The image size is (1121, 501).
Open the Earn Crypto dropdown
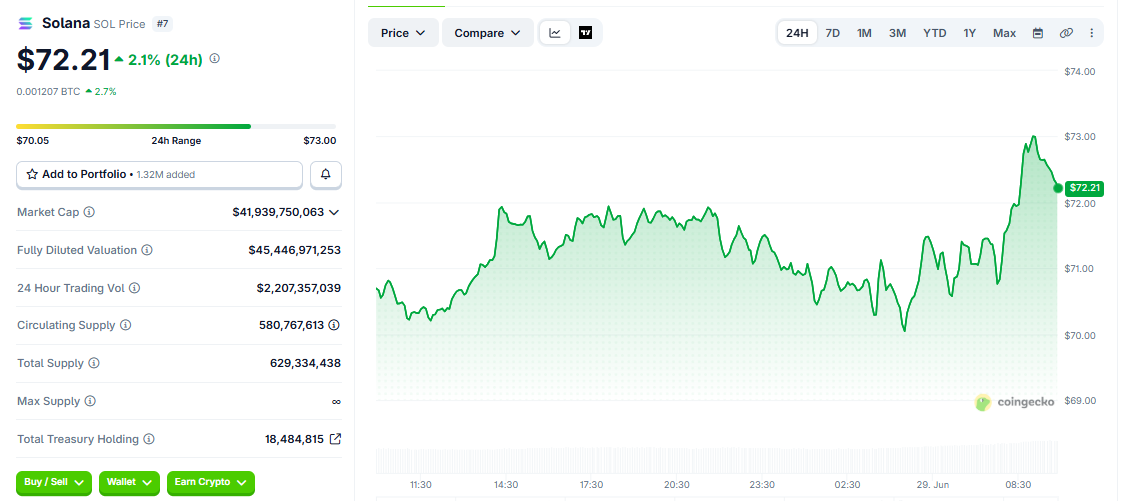(x=210, y=483)
